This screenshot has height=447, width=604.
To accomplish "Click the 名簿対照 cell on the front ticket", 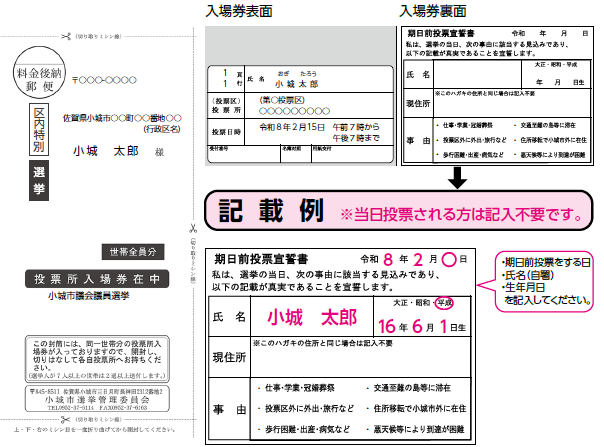I will click(296, 154).
